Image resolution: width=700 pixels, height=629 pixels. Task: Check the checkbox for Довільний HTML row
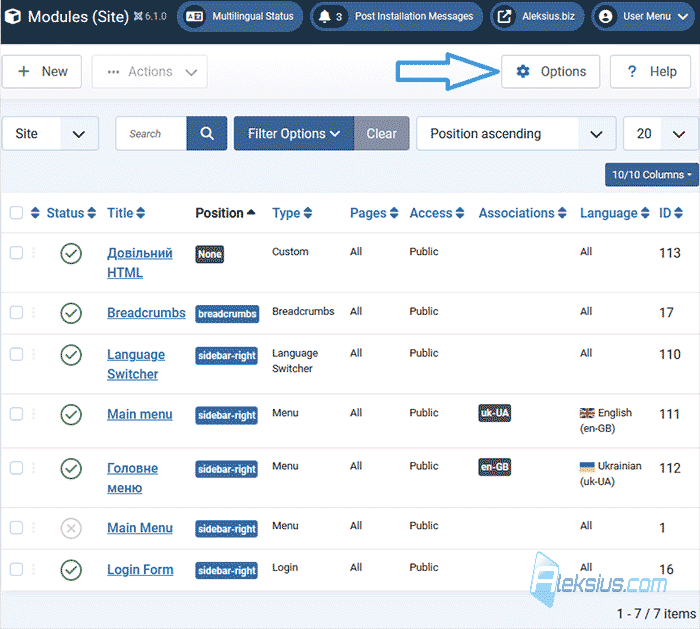pos(17,253)
